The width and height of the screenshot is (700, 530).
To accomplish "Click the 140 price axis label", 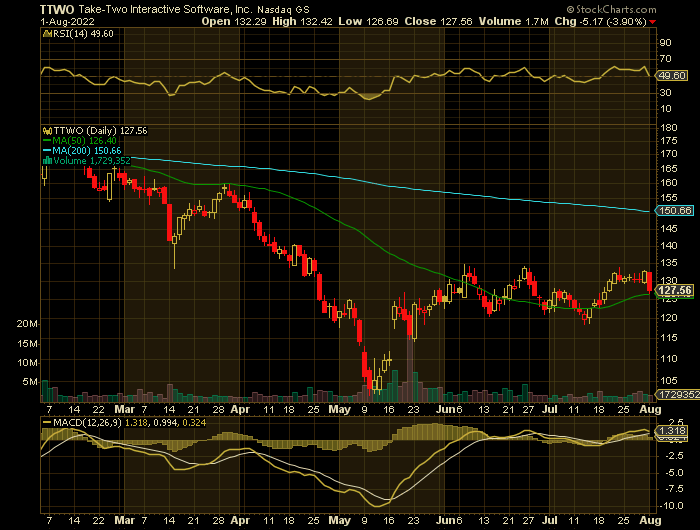I will click(668, 246).
